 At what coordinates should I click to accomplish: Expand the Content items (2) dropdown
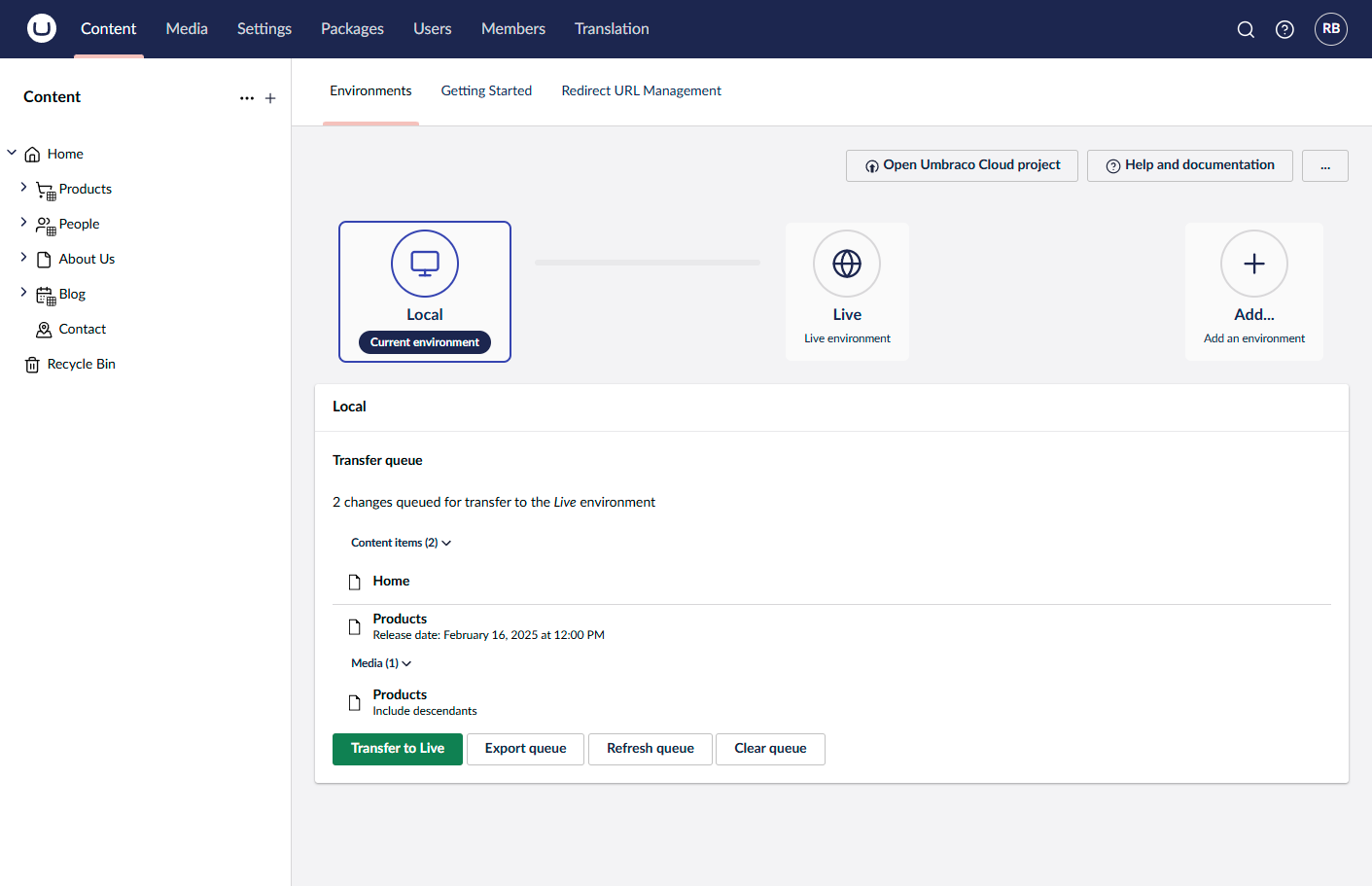click(x=400, y=542)
